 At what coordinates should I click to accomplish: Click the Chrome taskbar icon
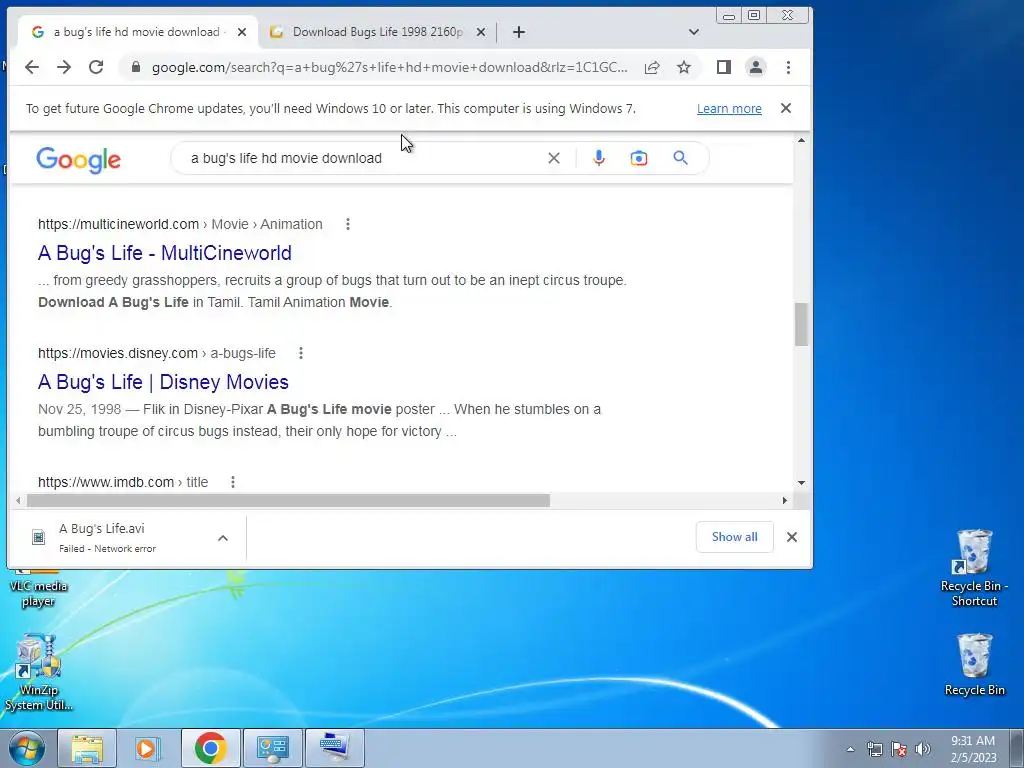(x=210, y=748)
